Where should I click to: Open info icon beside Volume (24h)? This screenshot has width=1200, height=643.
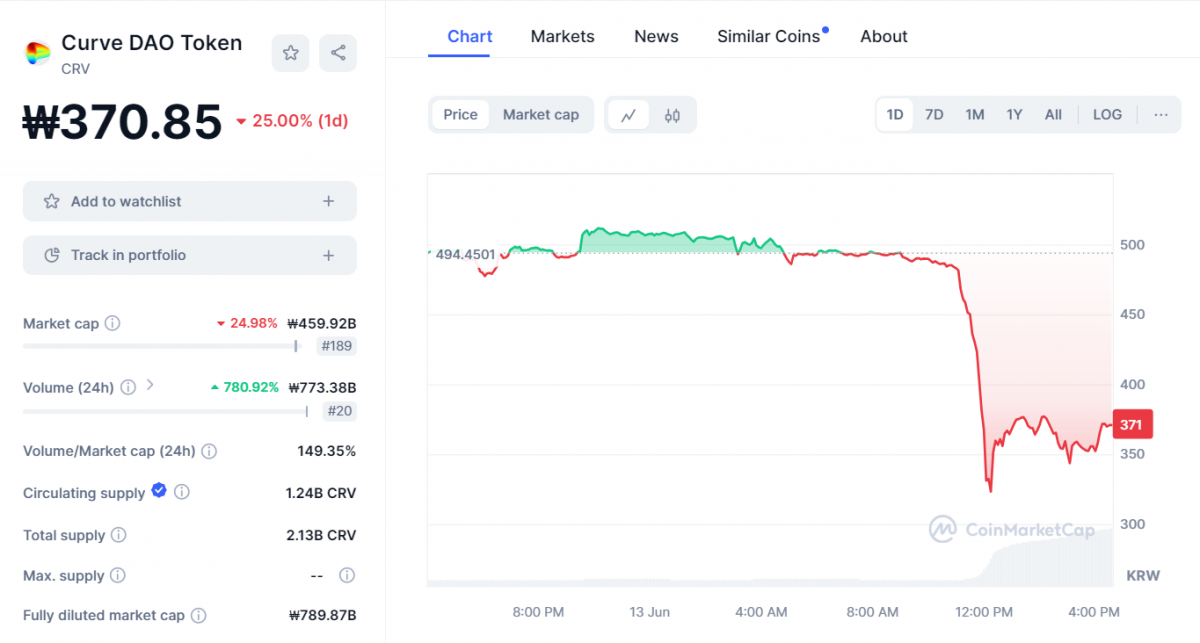point(128,387)
